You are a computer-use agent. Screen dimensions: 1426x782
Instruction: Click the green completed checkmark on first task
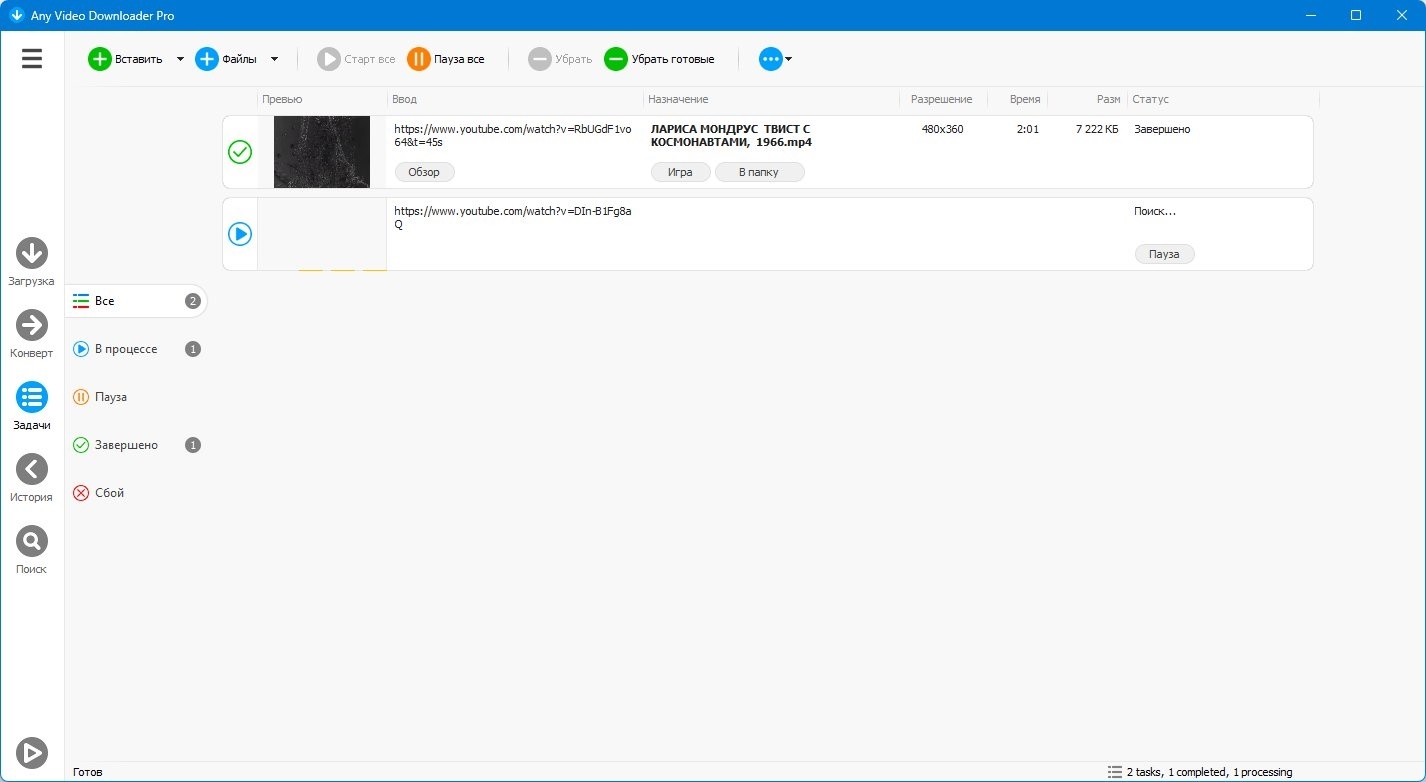click(240, 152)
